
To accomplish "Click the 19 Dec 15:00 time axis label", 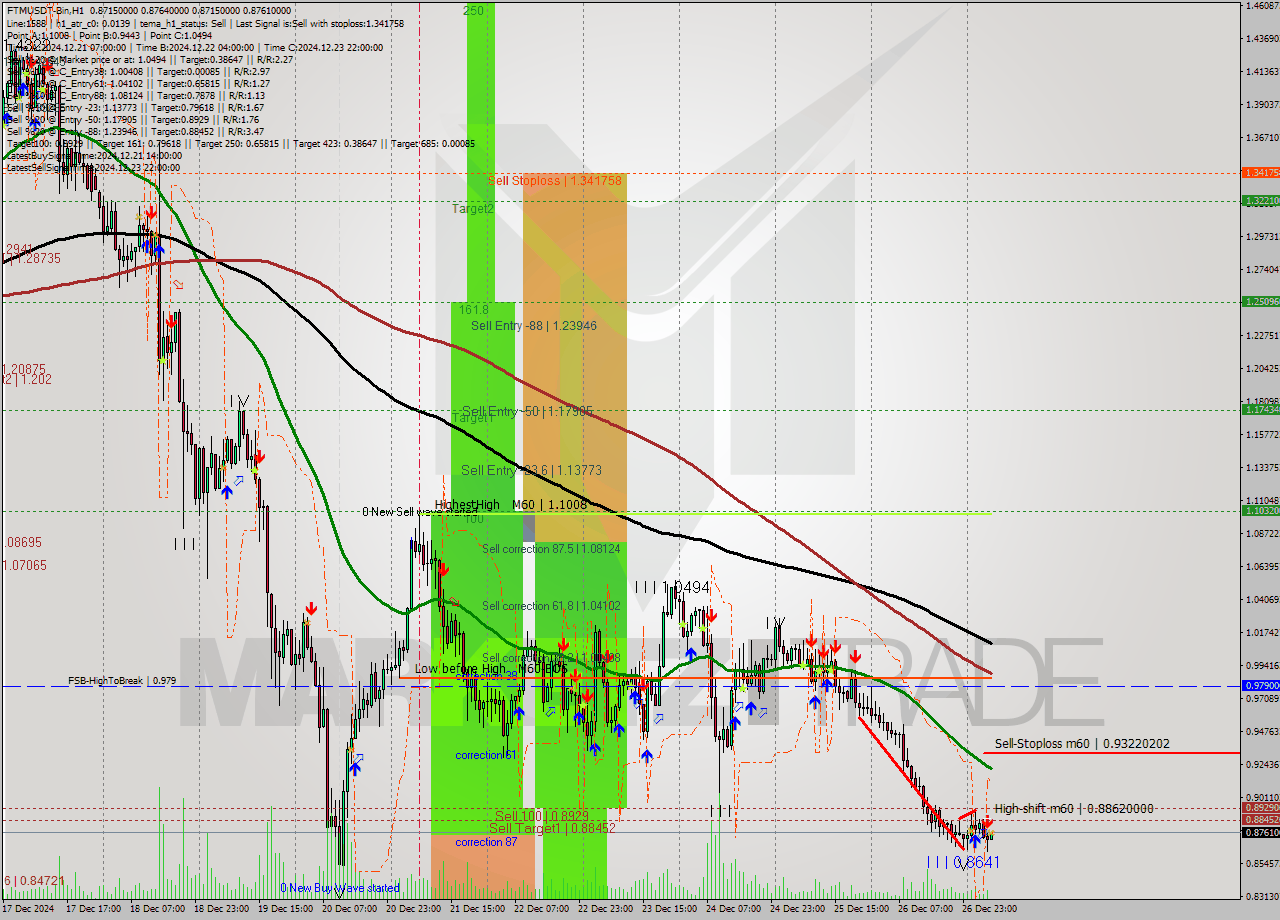I will point(286,909).
